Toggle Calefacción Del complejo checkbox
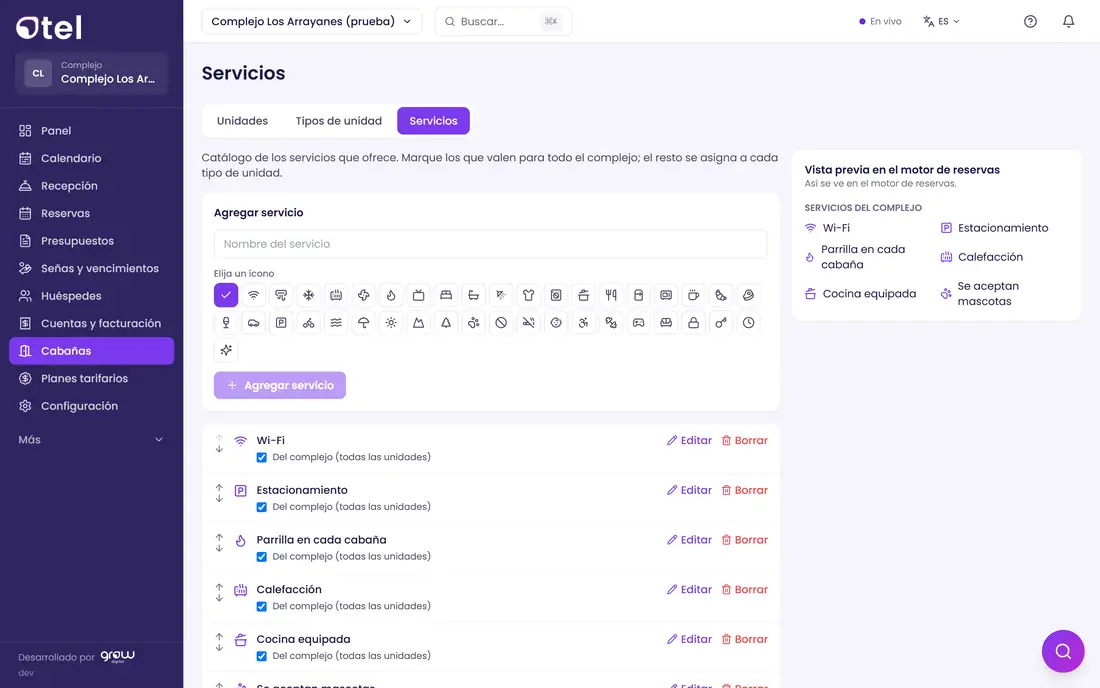 click(262, 607)
